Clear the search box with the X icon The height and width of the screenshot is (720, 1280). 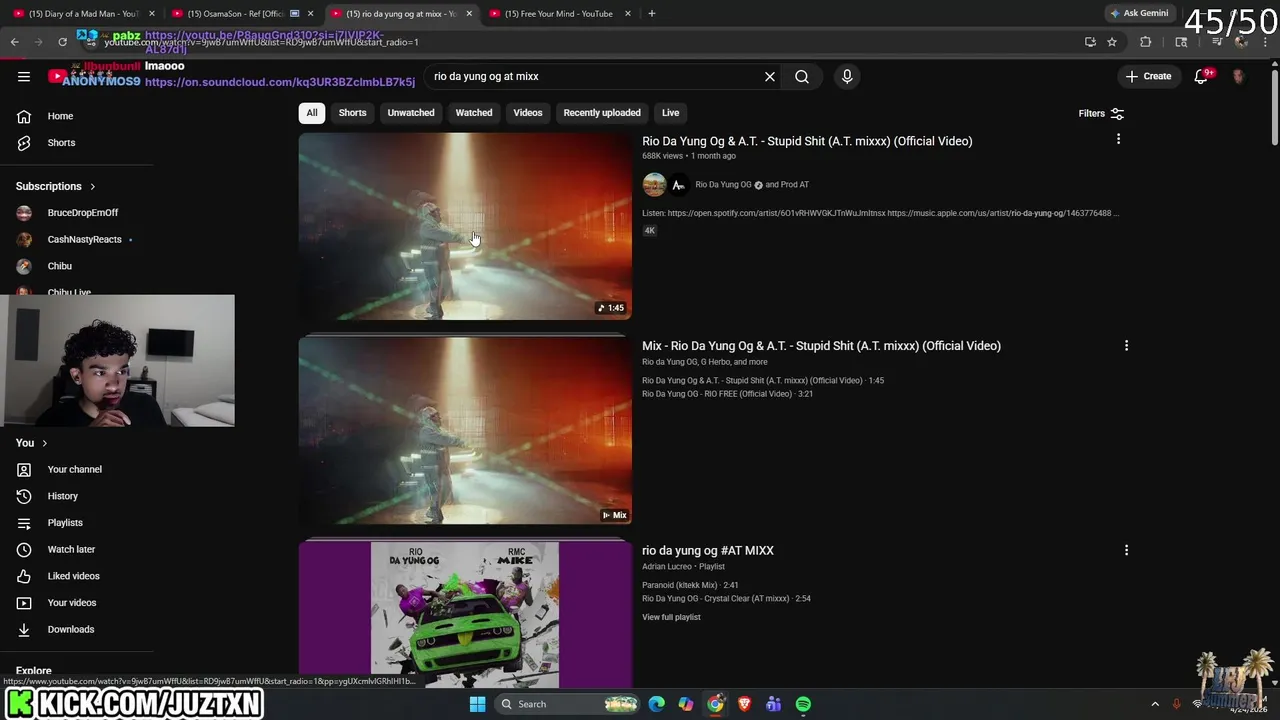(770, 76)
